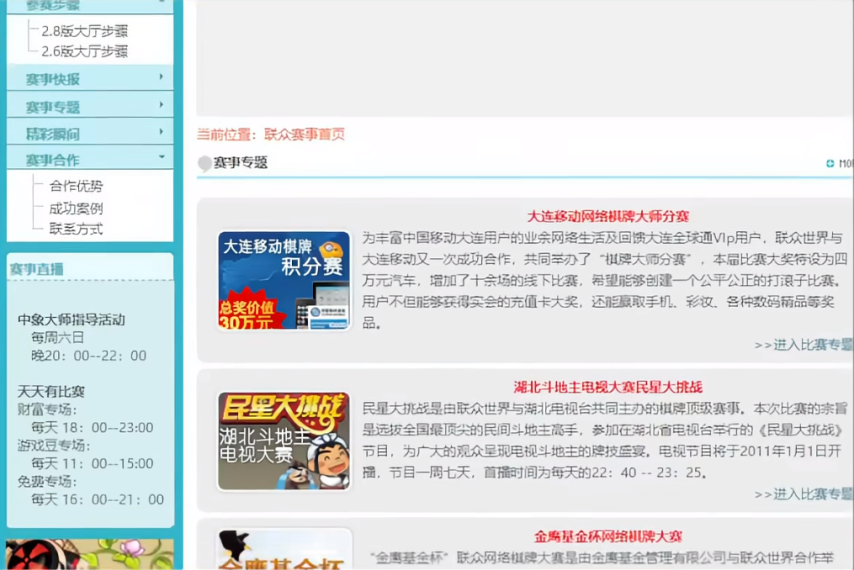Click the 大连移动棋牌积分赛 banner image
854x570 pixels.
point(284,280)
